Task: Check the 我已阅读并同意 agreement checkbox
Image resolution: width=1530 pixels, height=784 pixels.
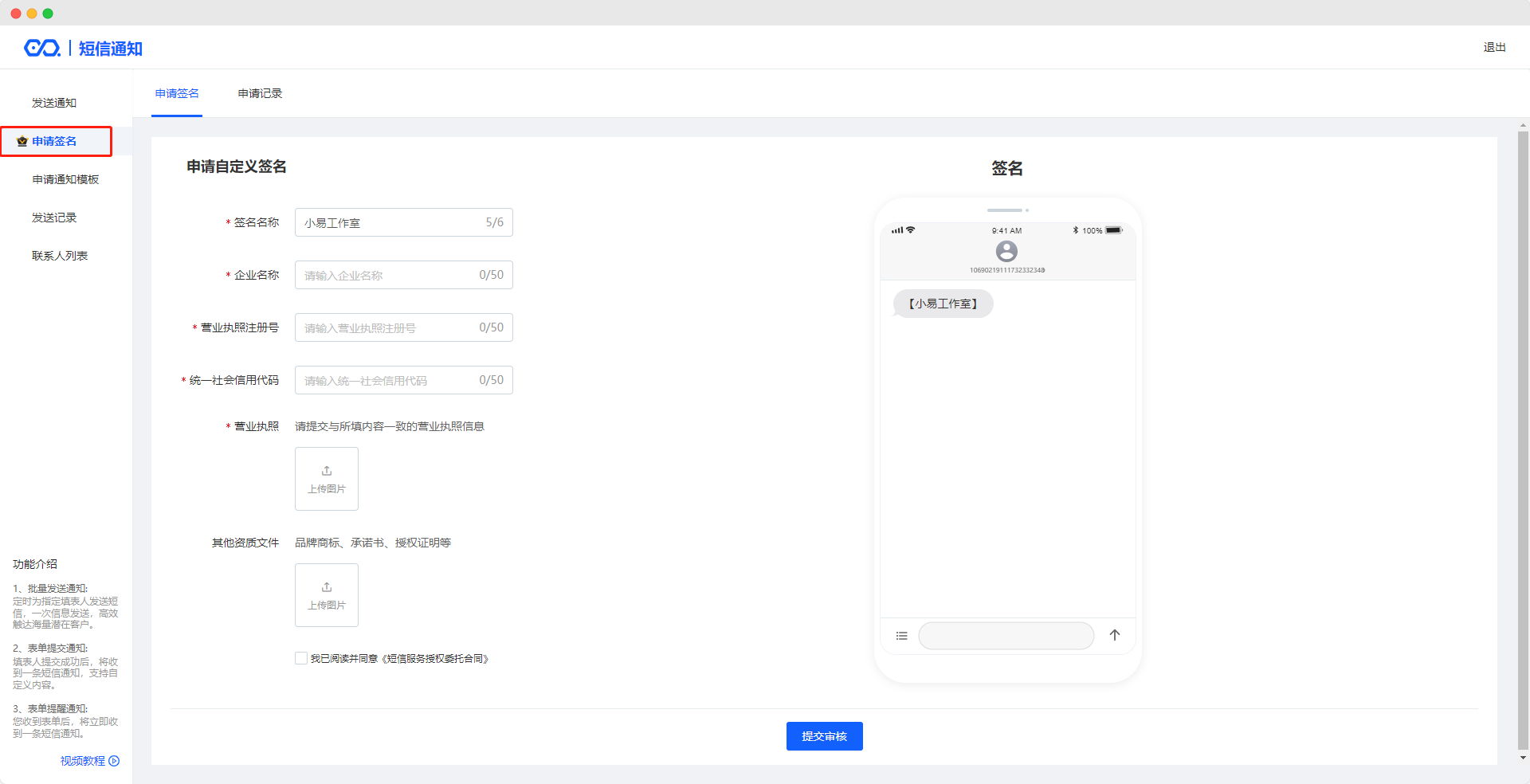Action: coord(301,658)
